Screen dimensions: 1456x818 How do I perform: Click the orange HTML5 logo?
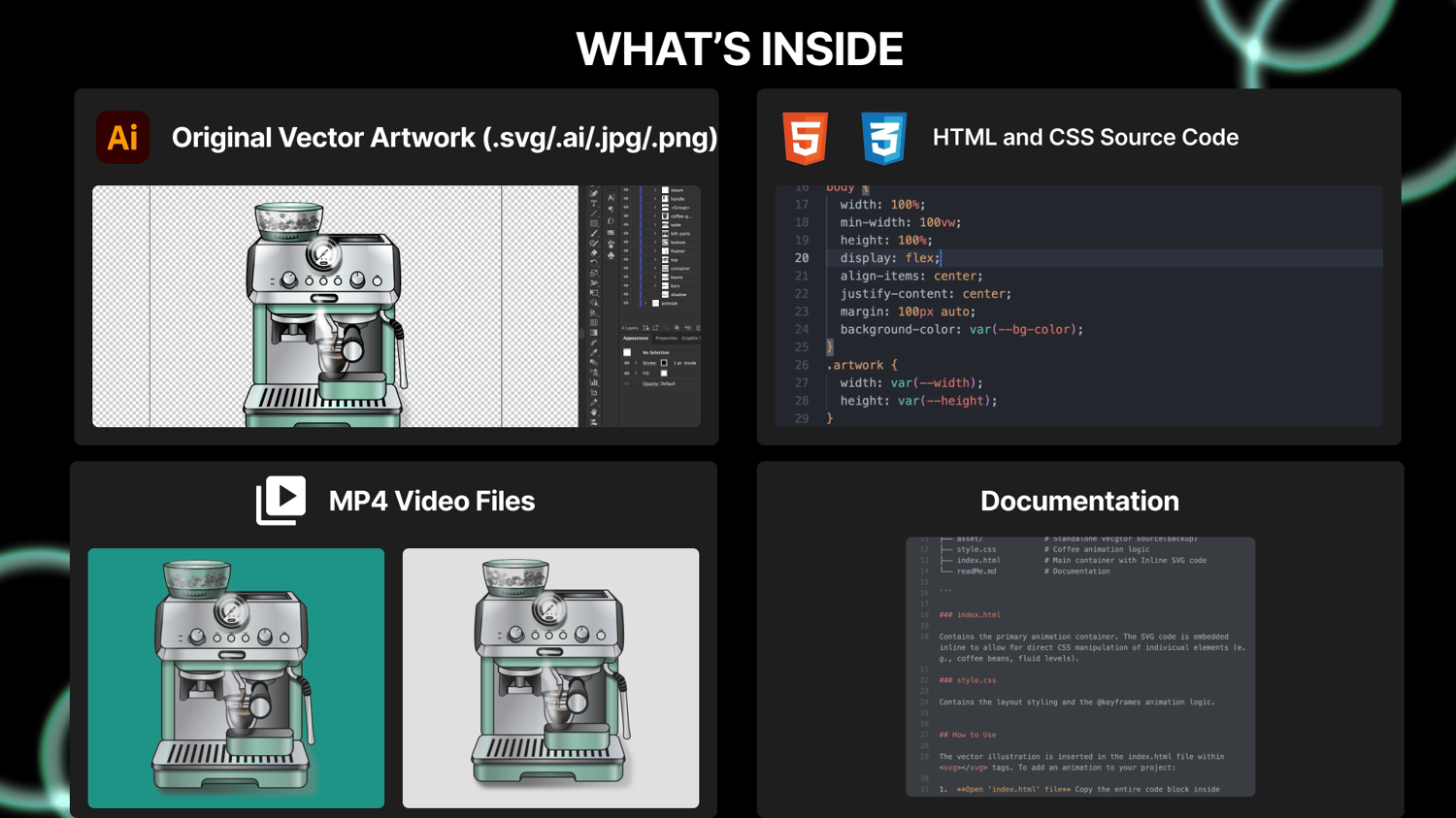806,138
